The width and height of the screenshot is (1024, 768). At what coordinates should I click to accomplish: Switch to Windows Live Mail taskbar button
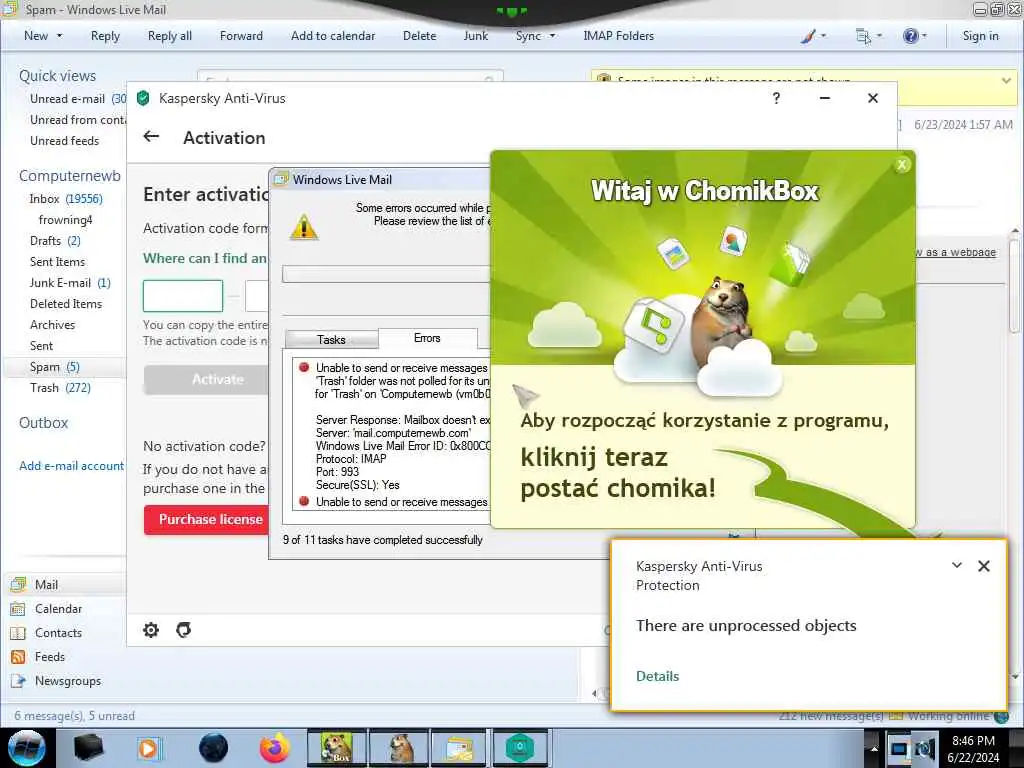(460, 748)
